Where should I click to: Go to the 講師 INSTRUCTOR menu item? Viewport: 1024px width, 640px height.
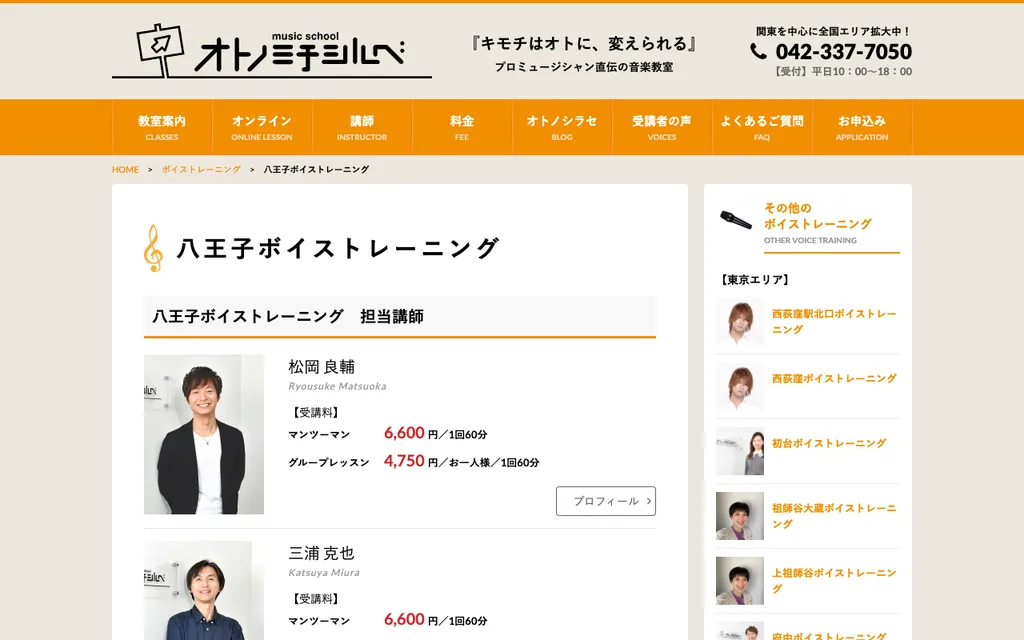[362, 127]
